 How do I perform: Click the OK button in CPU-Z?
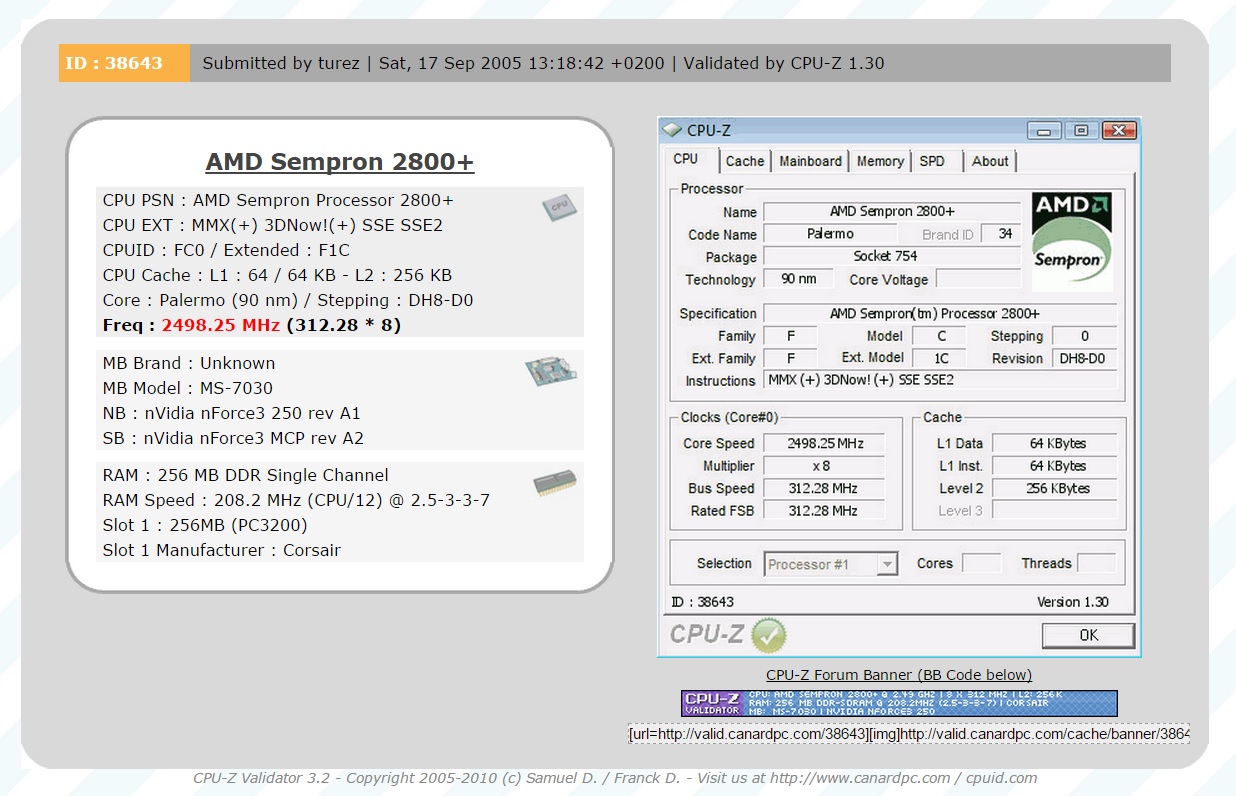[1088, 635]
